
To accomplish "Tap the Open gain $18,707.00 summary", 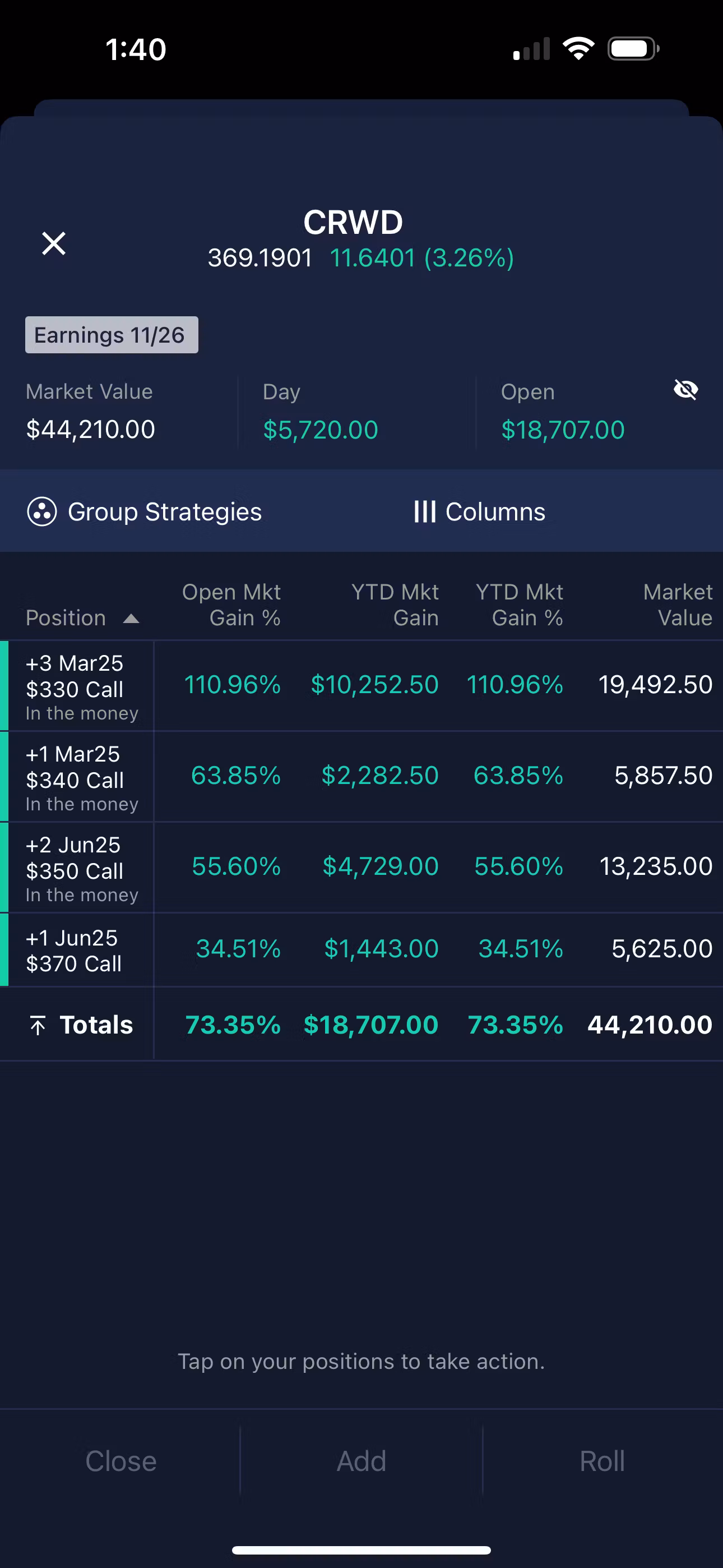I will click(563, 430).
